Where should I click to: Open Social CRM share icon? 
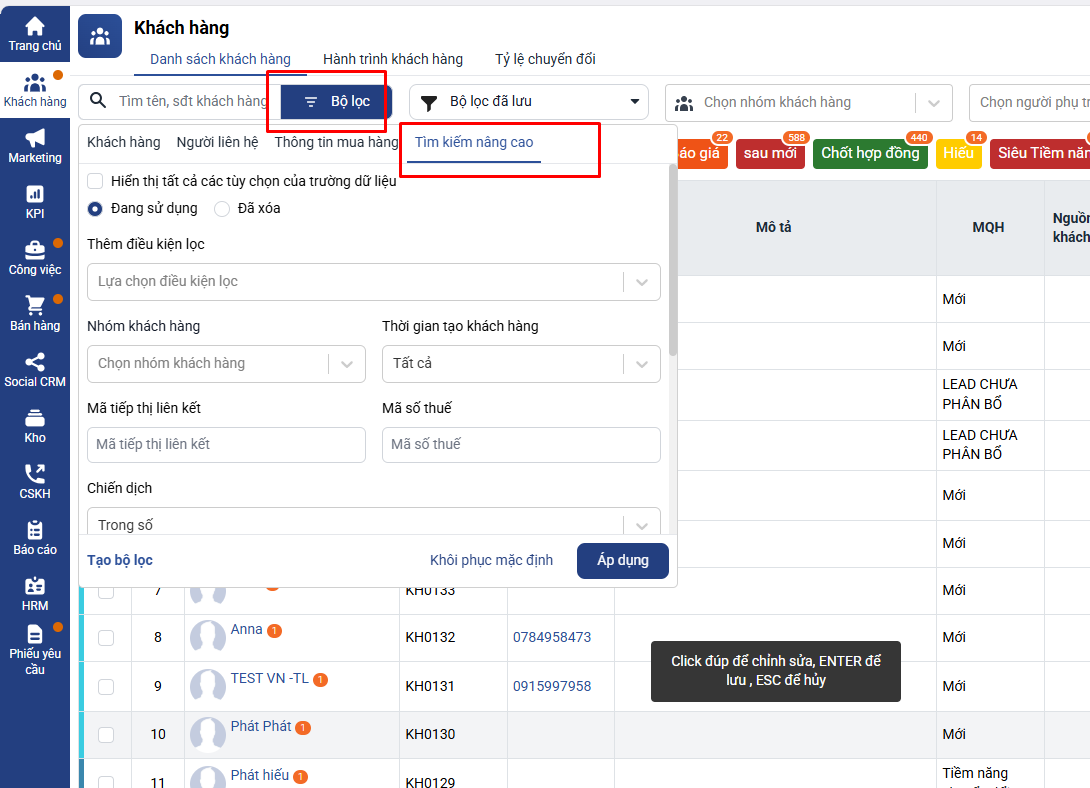35,362
